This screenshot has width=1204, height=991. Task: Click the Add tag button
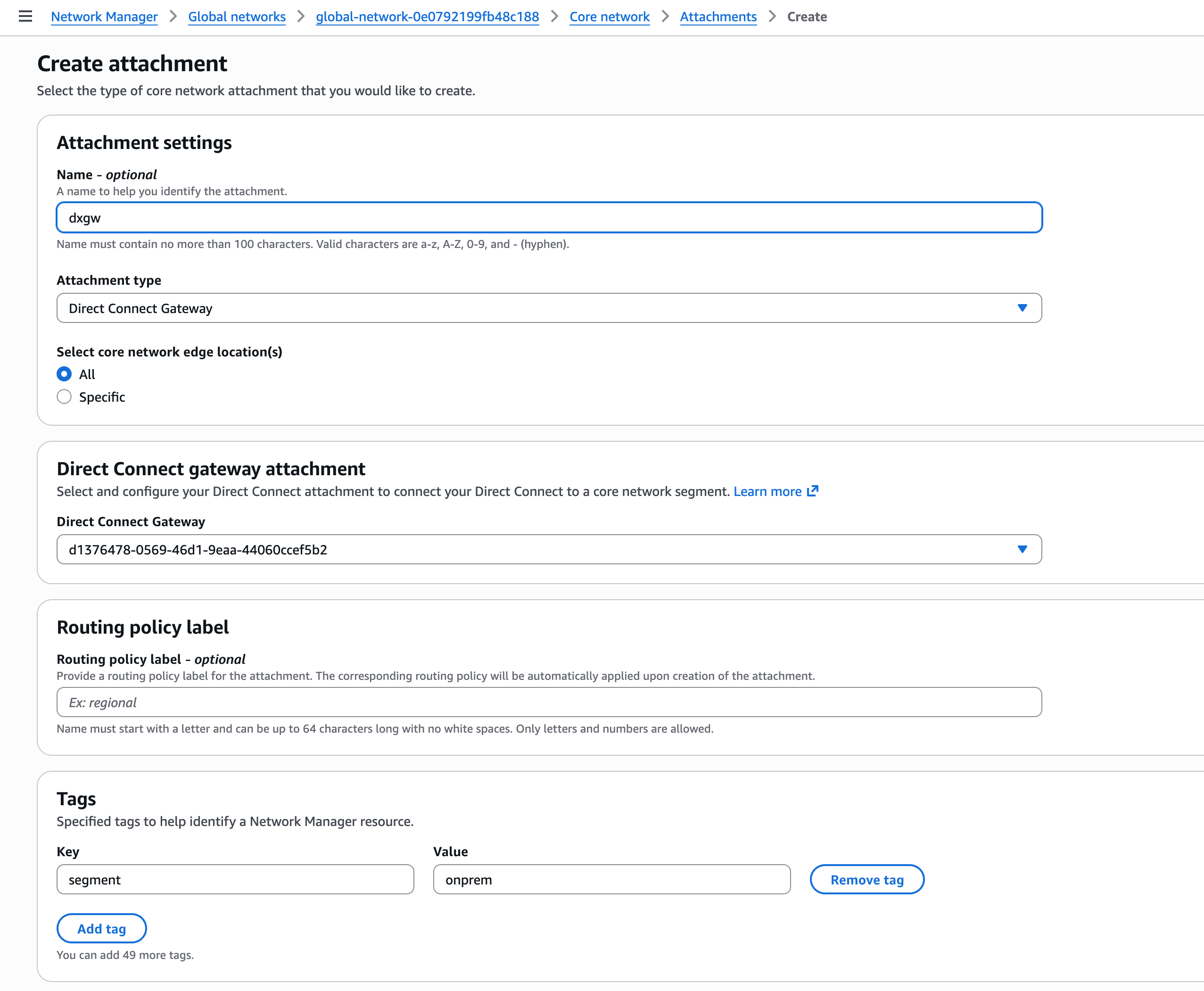(x=102, y=929)
